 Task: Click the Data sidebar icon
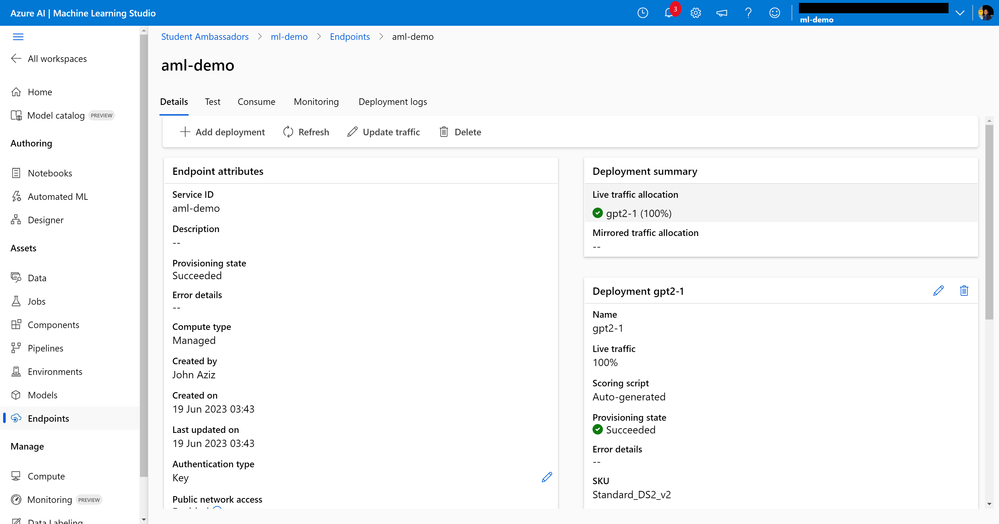(17, 277)
